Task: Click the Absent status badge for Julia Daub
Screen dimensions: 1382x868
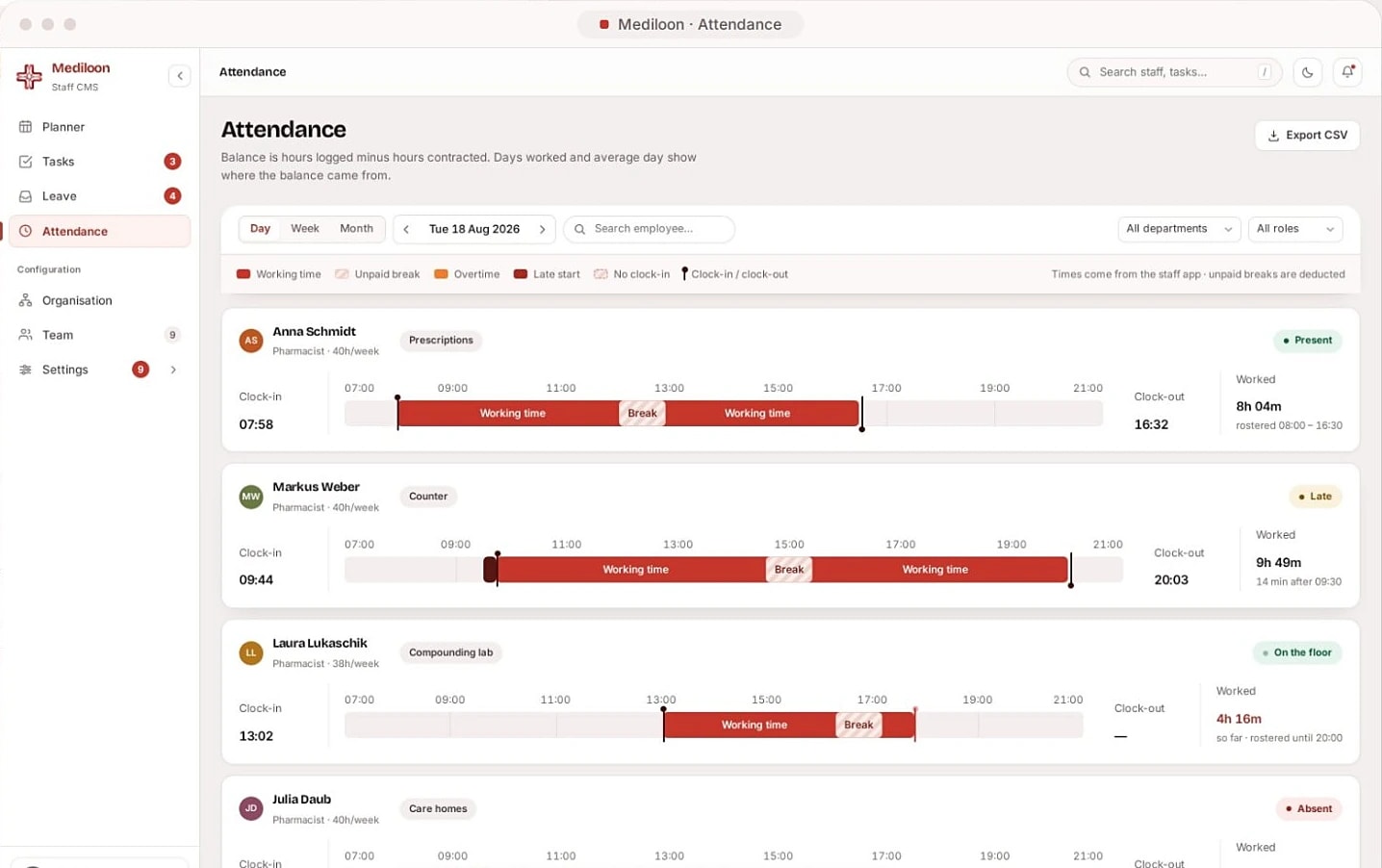Action: coord(1309,808)
